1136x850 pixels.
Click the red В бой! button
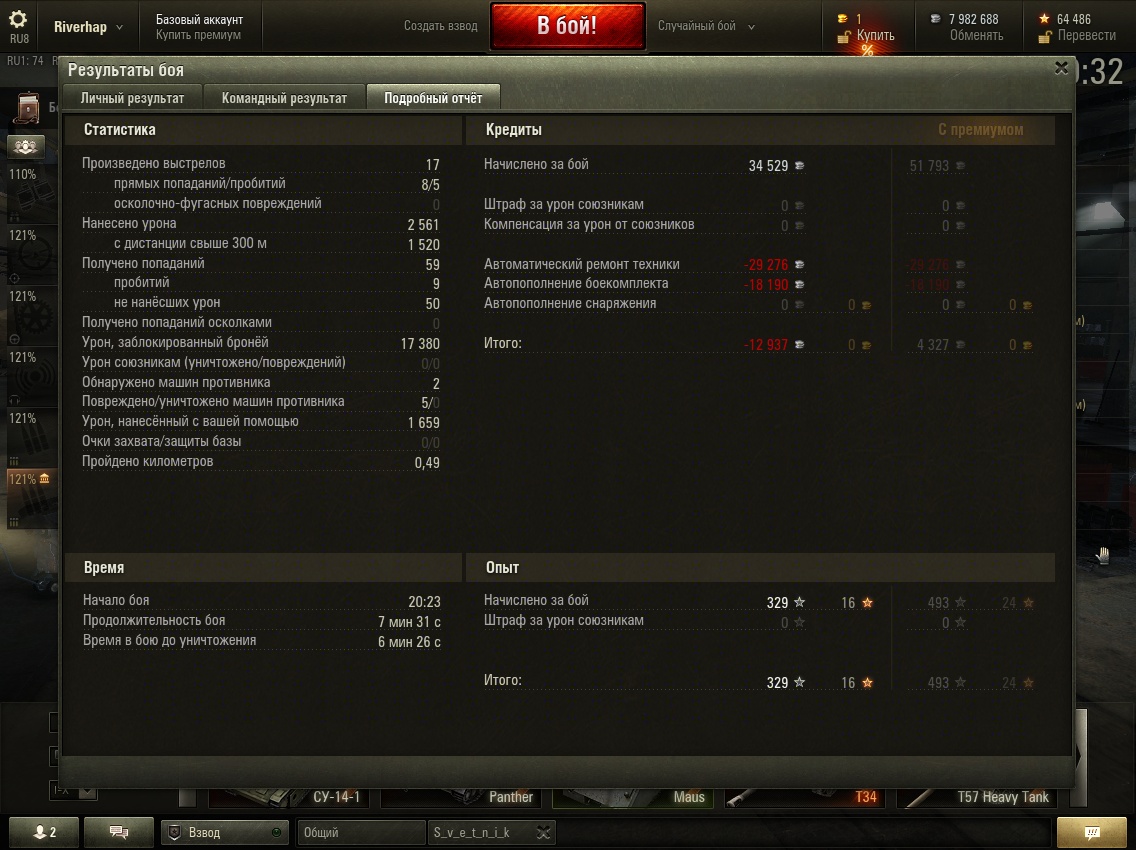coord(567,26)
